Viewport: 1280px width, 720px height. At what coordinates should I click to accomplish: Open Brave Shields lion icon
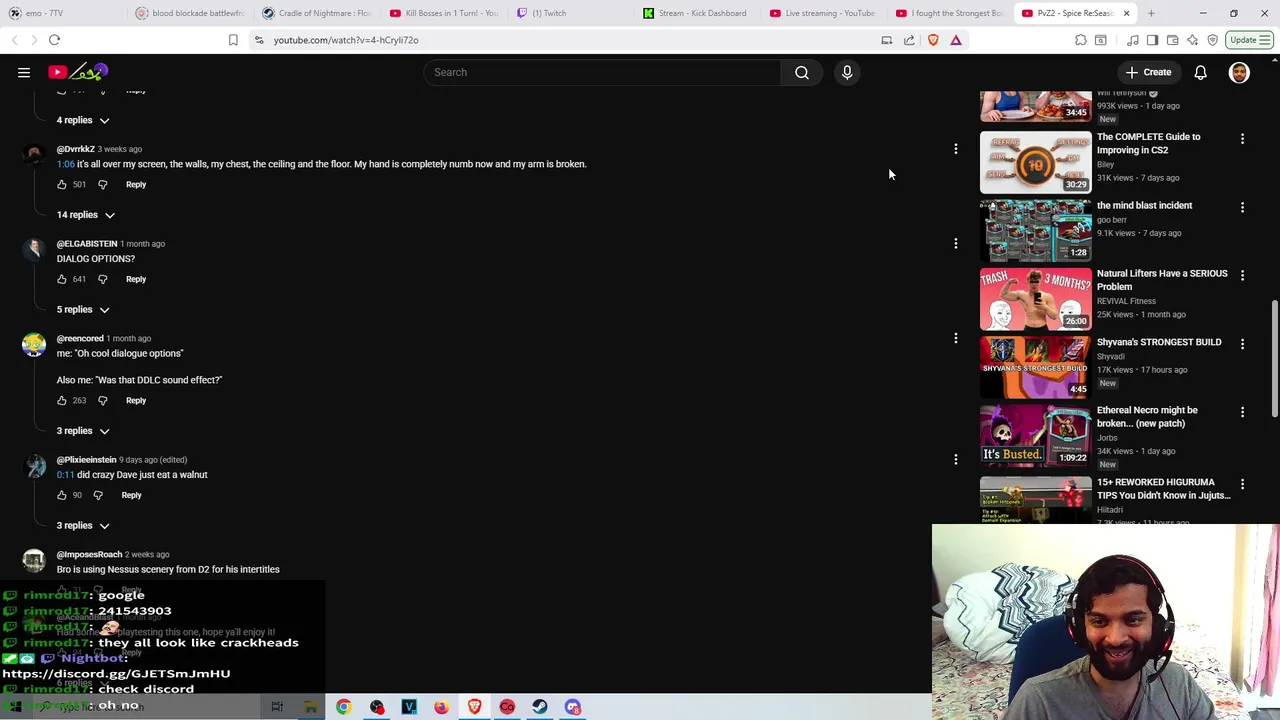[x=933, y=40]
